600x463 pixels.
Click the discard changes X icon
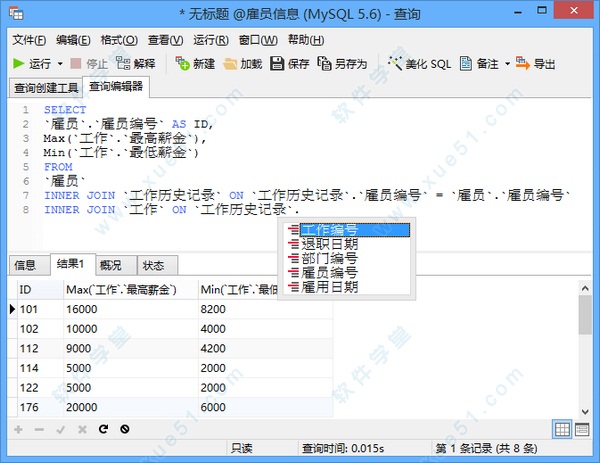click(x=82, y=429)
